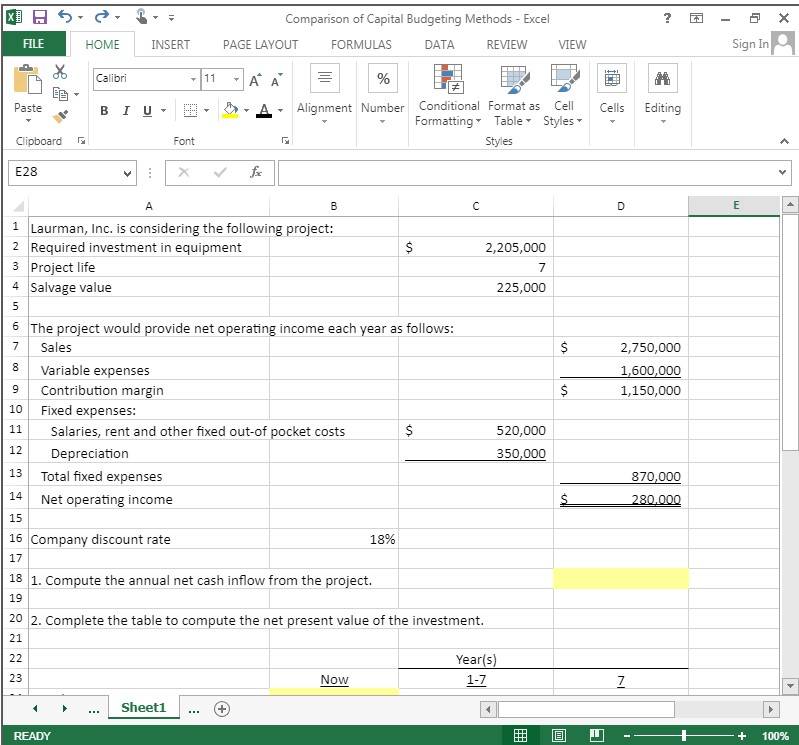Click the Insert Function fx icon
Screen dimensions: 799x745
tap(256, 172)
